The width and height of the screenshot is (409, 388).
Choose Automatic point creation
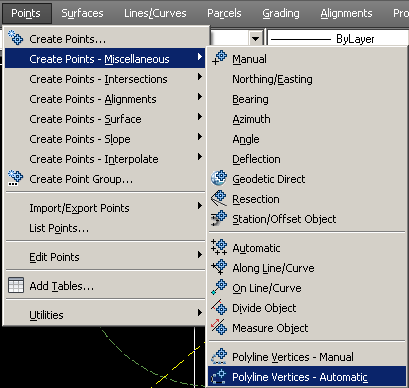[307, 248]
